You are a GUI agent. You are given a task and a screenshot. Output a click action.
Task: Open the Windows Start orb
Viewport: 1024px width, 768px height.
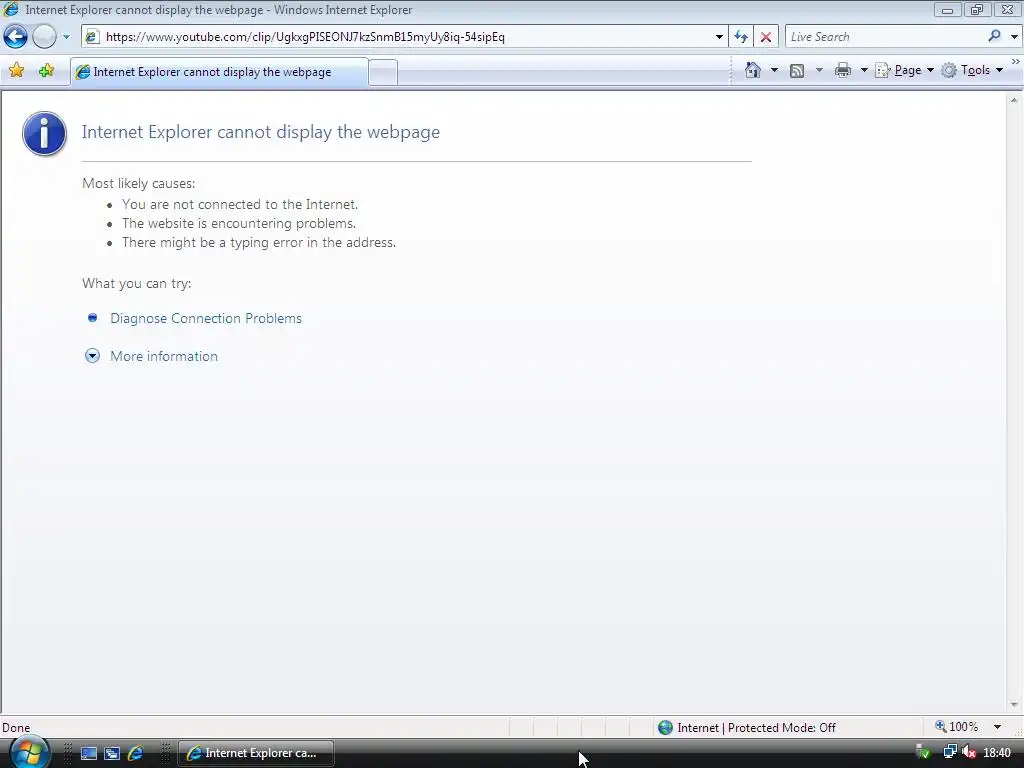click(29, 753)
